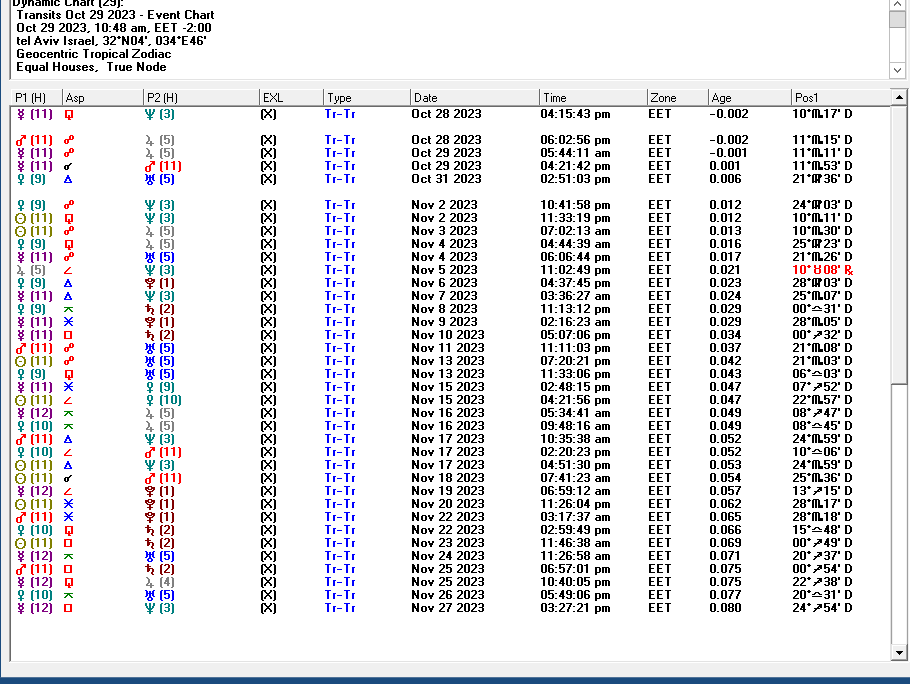910x684 pixels.
Task: Click Mars glyph in Nov 11 11:11:03 pm row
Action: (x=21, y=348)
